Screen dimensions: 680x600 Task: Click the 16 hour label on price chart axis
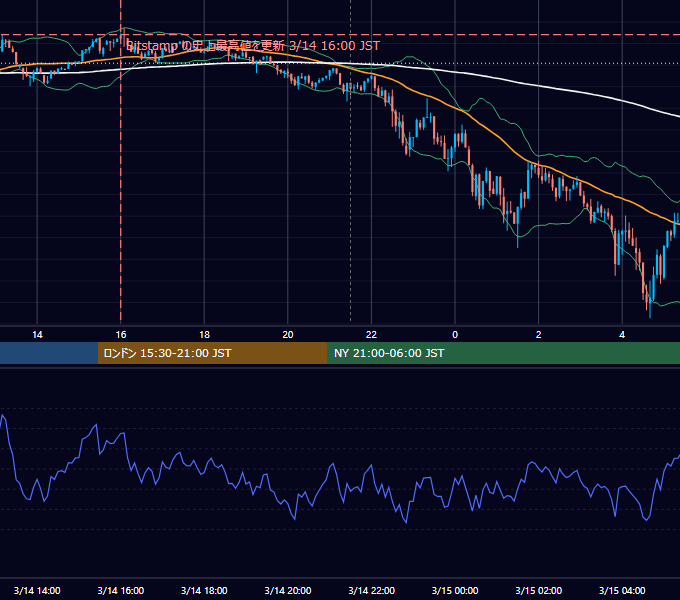coord(121,335)
